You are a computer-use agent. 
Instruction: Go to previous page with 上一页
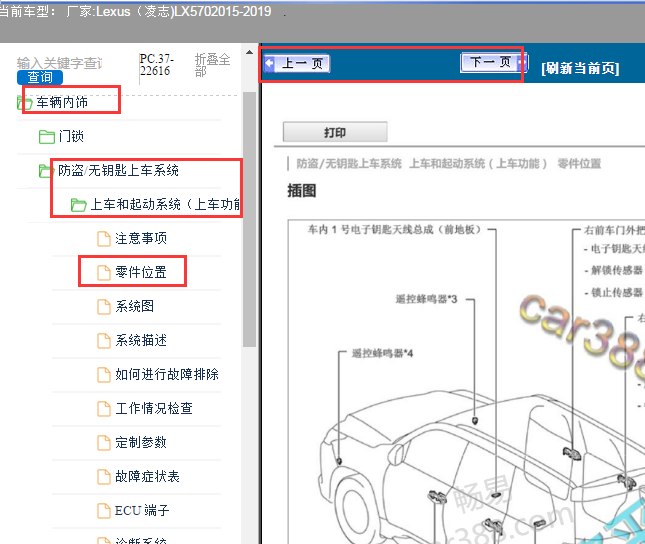pos(297,64)
